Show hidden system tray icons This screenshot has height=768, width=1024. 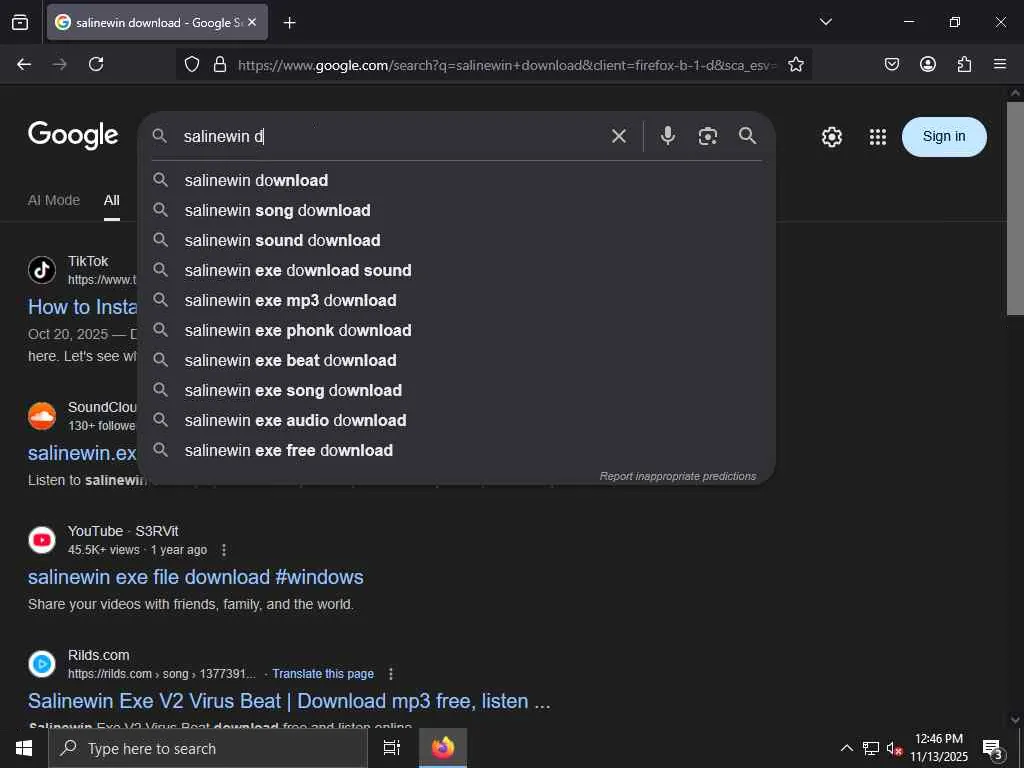(846, 748)
